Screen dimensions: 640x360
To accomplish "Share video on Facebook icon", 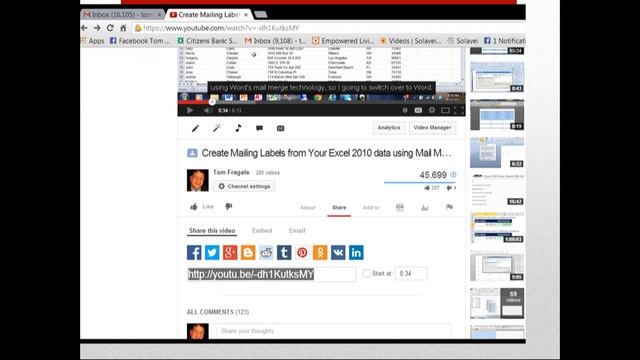I will (194, 253).
